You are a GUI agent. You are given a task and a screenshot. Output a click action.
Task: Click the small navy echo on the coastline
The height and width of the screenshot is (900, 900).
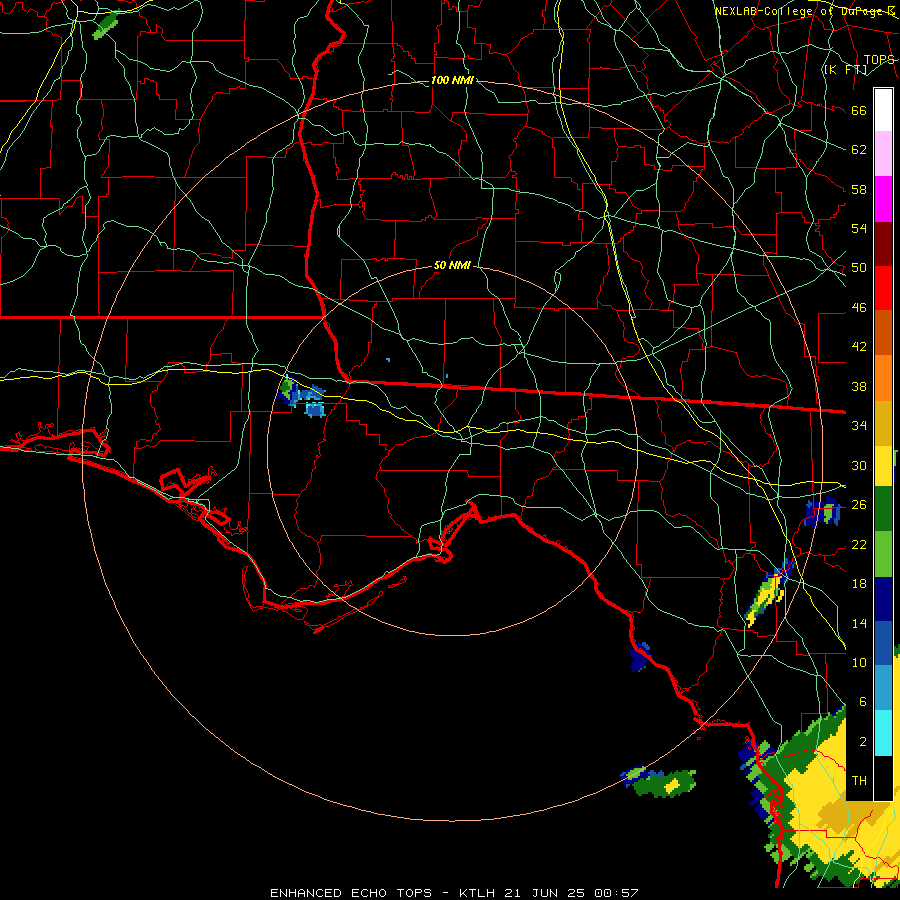(640, 657)
